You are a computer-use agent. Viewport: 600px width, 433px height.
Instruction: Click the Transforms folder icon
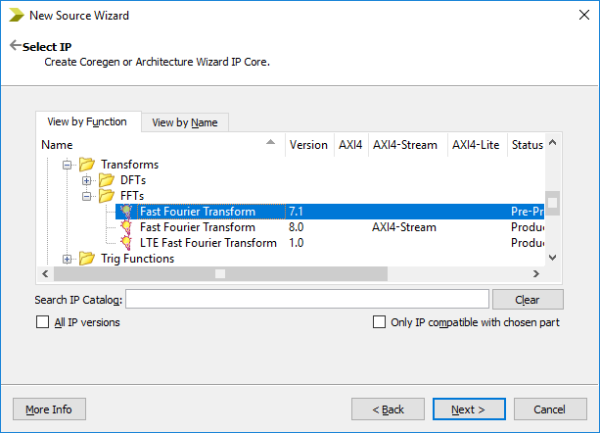coord(87,164)
